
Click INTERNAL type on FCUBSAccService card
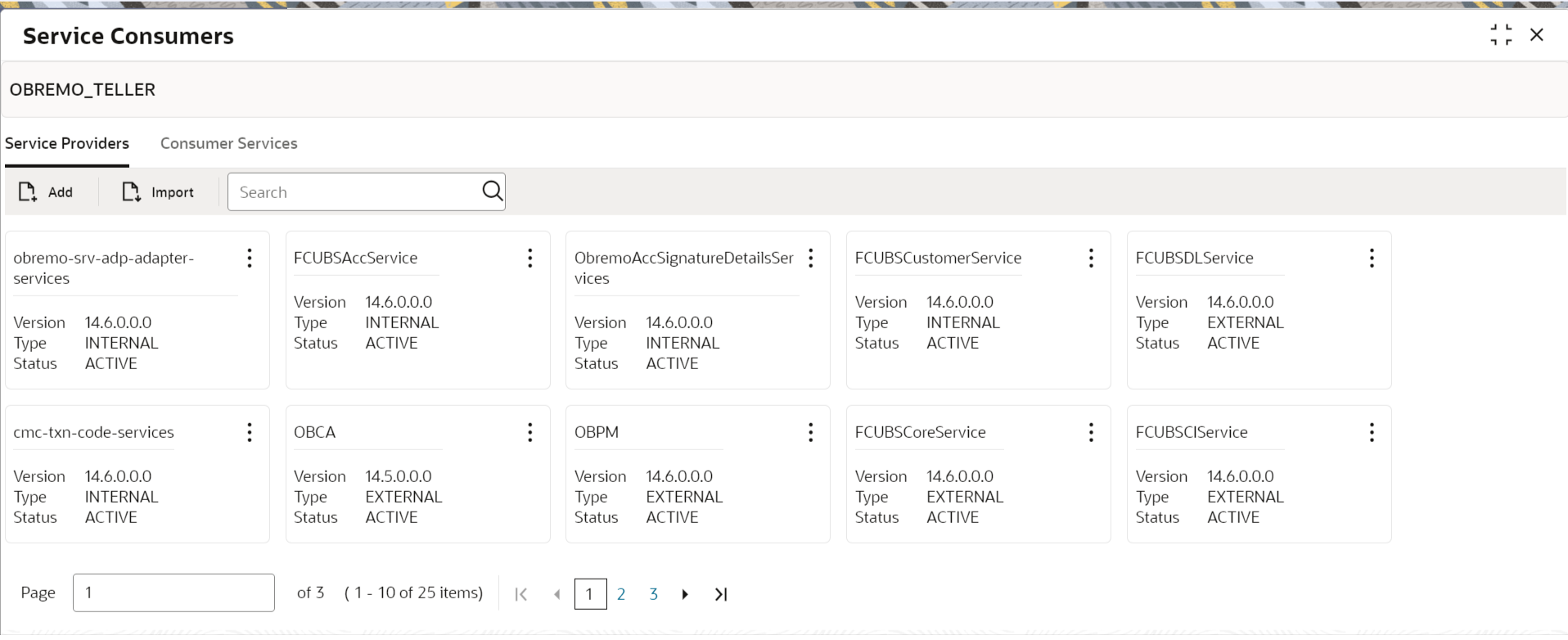402,322
